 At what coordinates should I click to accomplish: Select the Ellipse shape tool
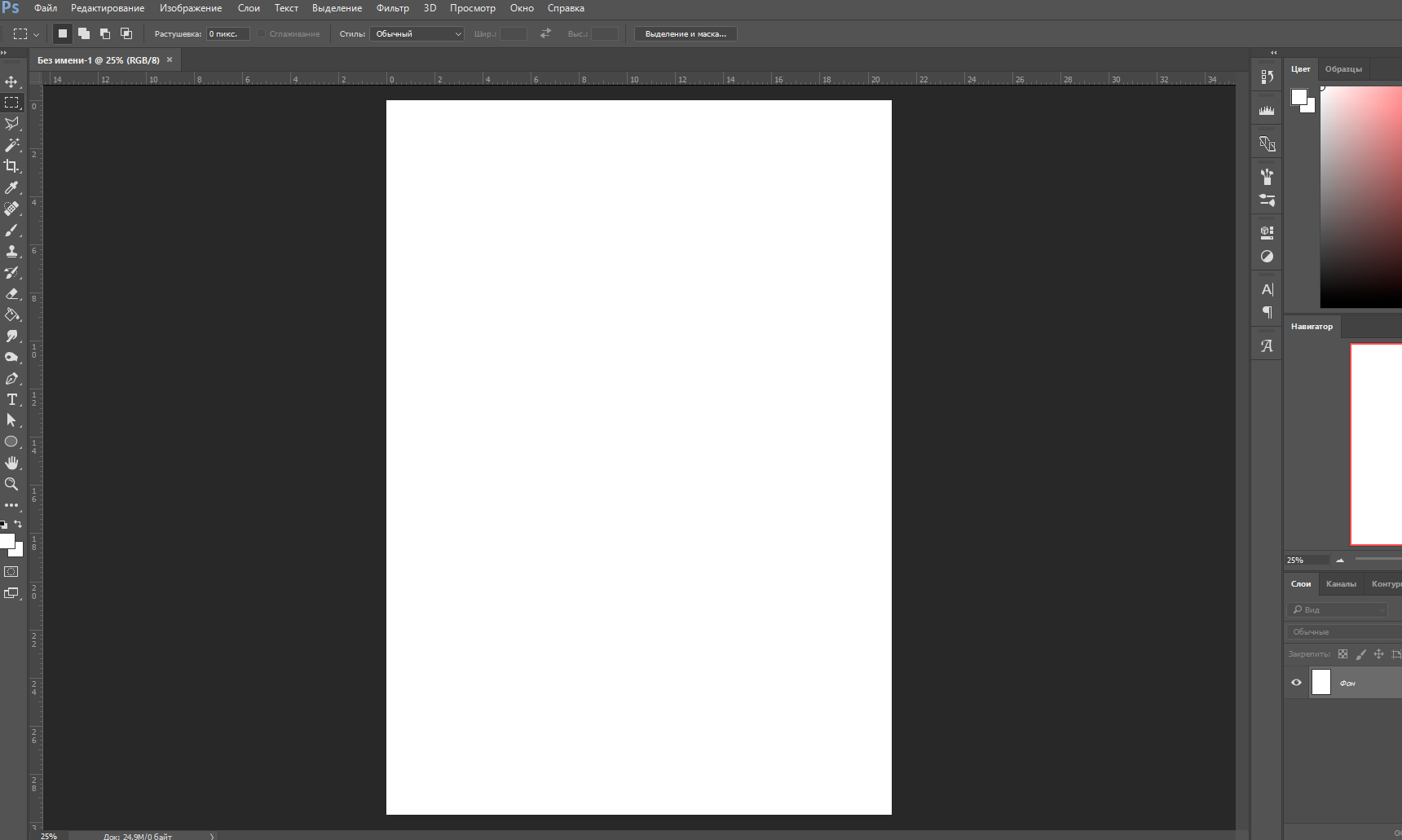pyautogui.click(x=11, y=442)
